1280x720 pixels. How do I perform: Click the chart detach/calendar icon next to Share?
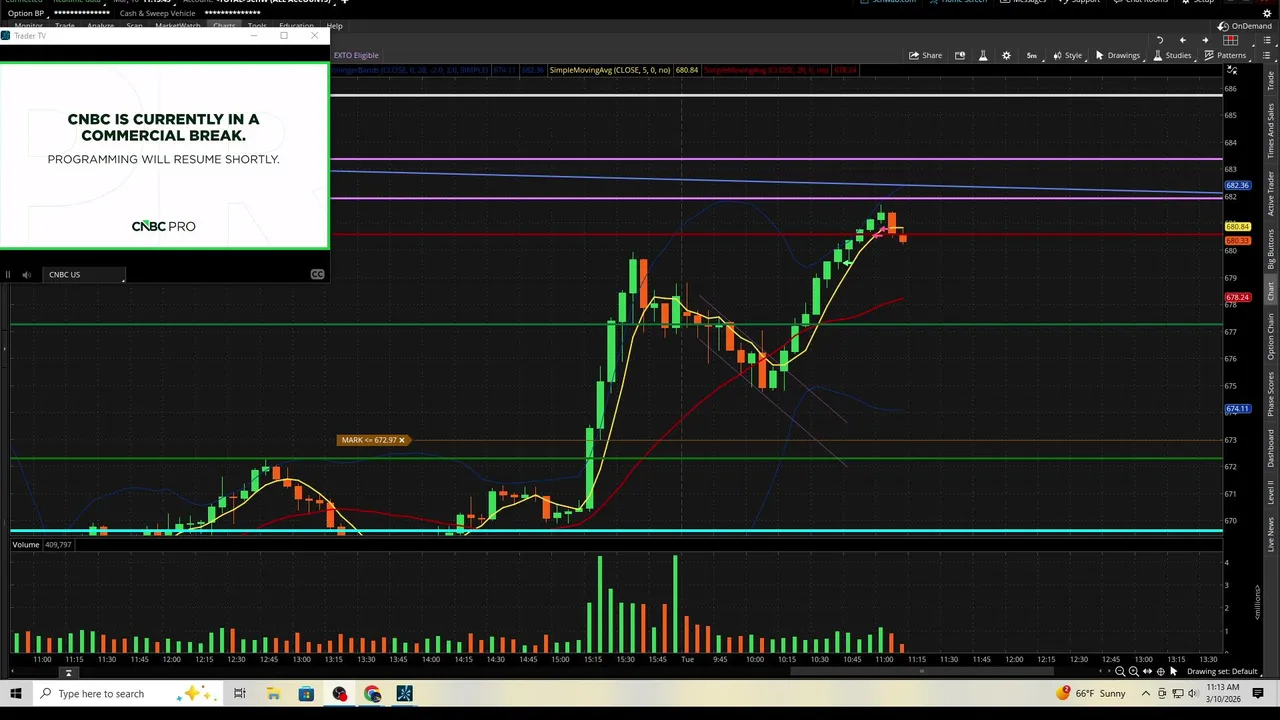tap(960, 55)
